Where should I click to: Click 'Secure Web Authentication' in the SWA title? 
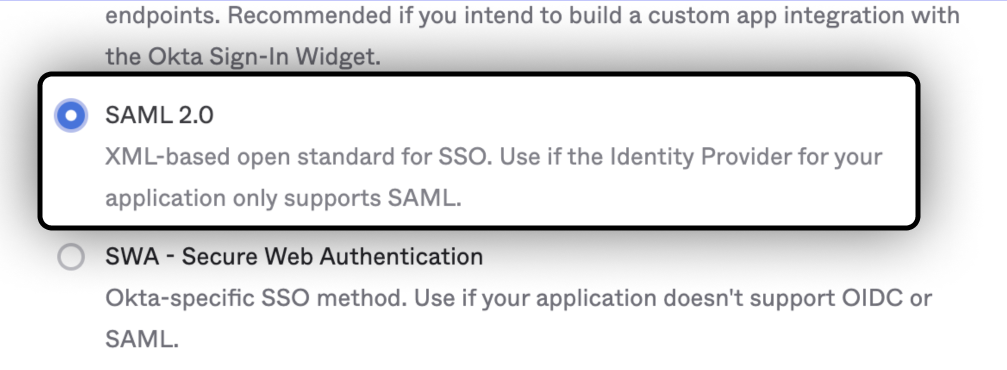point(332,257)
